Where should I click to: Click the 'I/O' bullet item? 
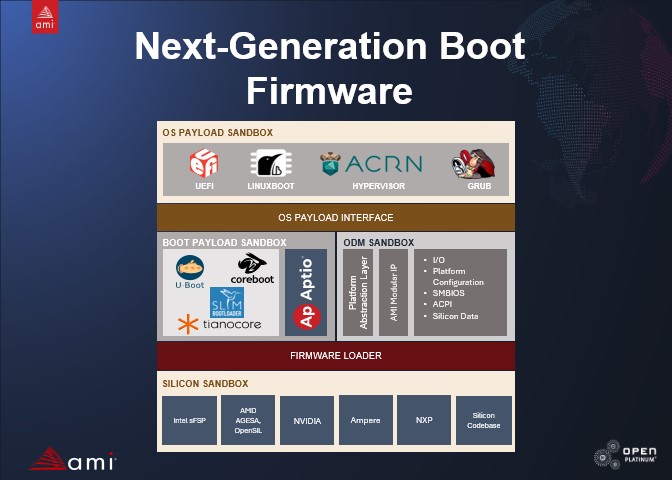438,260
